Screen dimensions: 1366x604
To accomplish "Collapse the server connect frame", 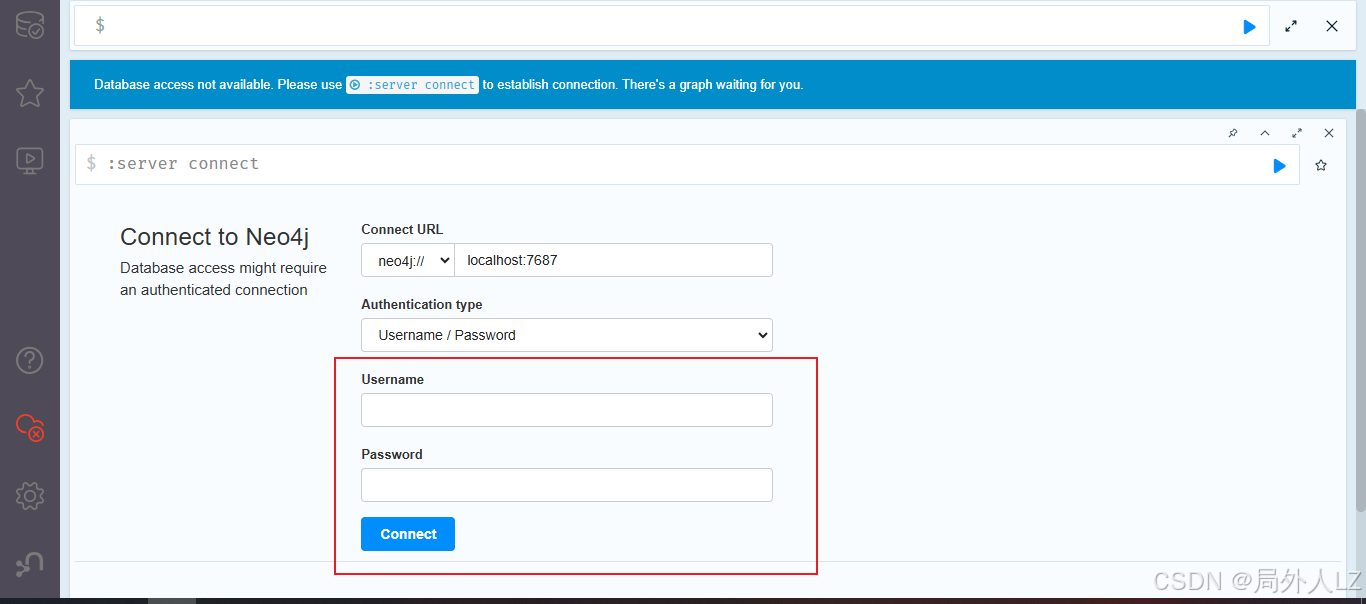I will point(1265,133).
